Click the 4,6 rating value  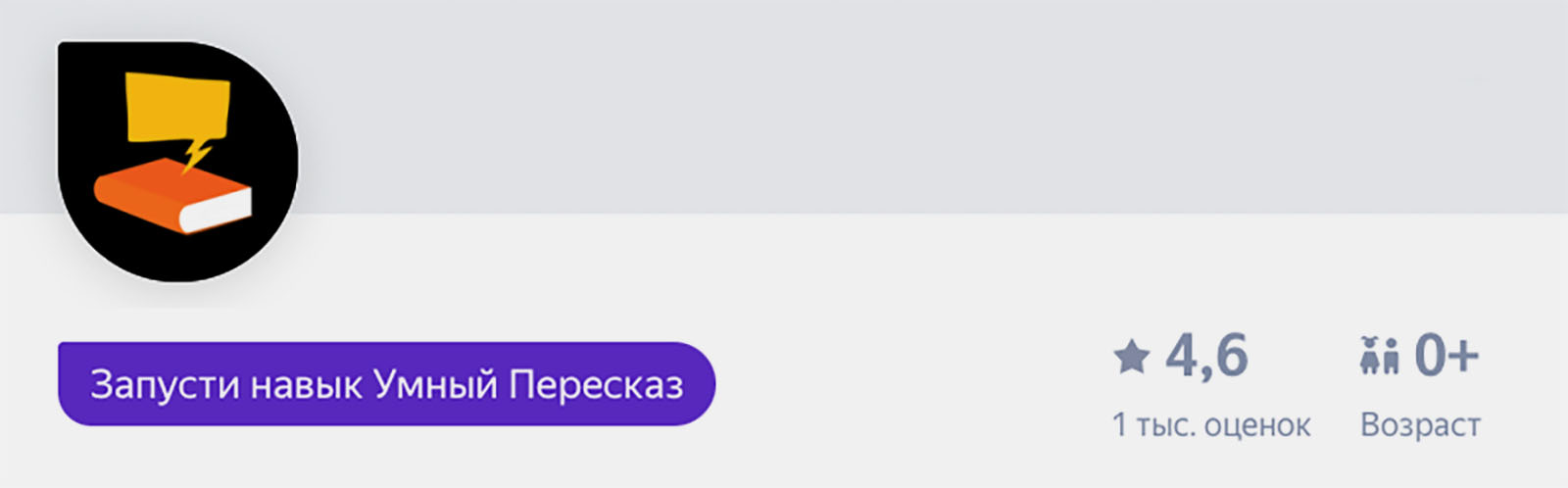click(x=1206, y=355)
